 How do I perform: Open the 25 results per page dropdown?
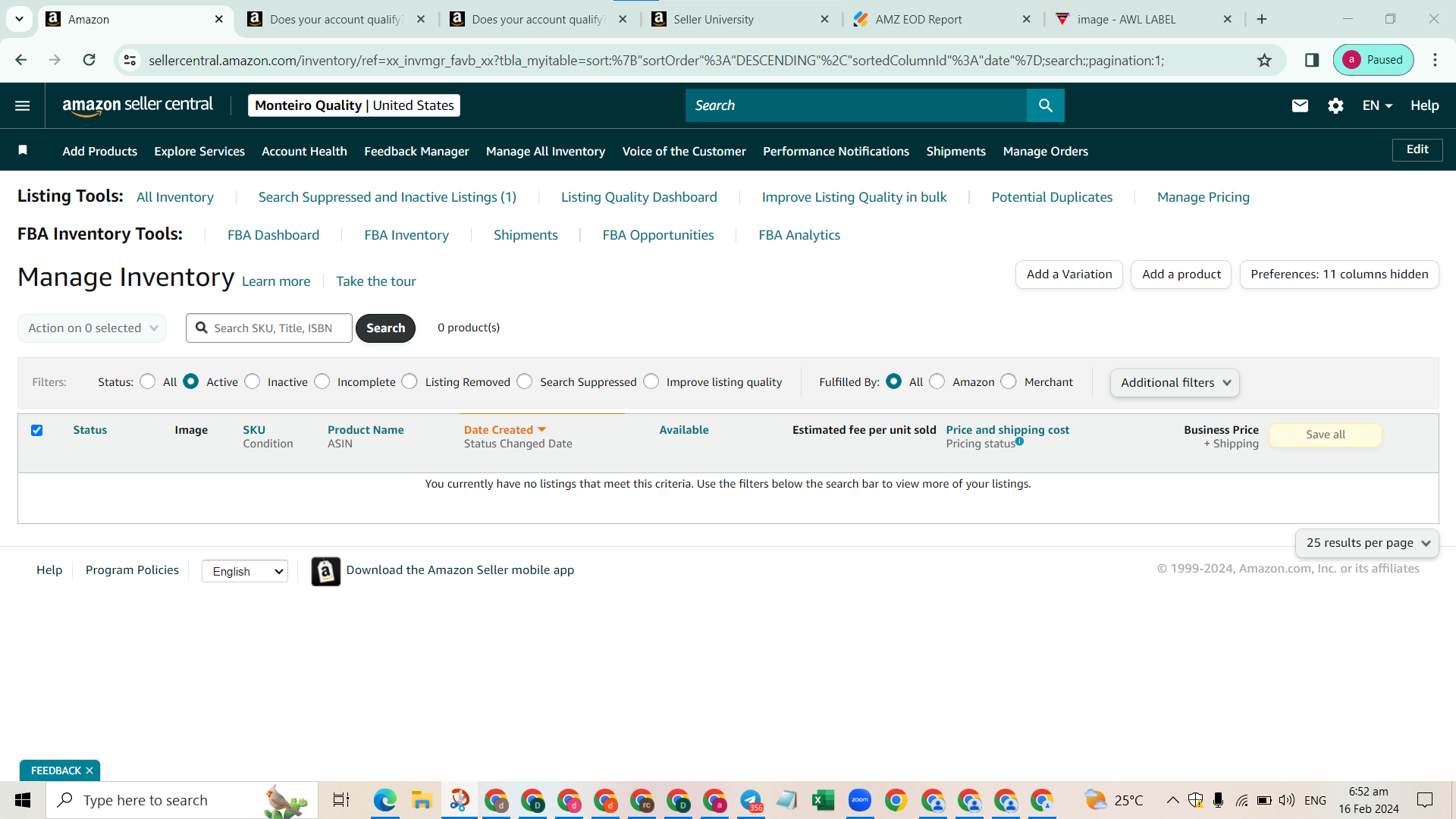pos(1367,543)
